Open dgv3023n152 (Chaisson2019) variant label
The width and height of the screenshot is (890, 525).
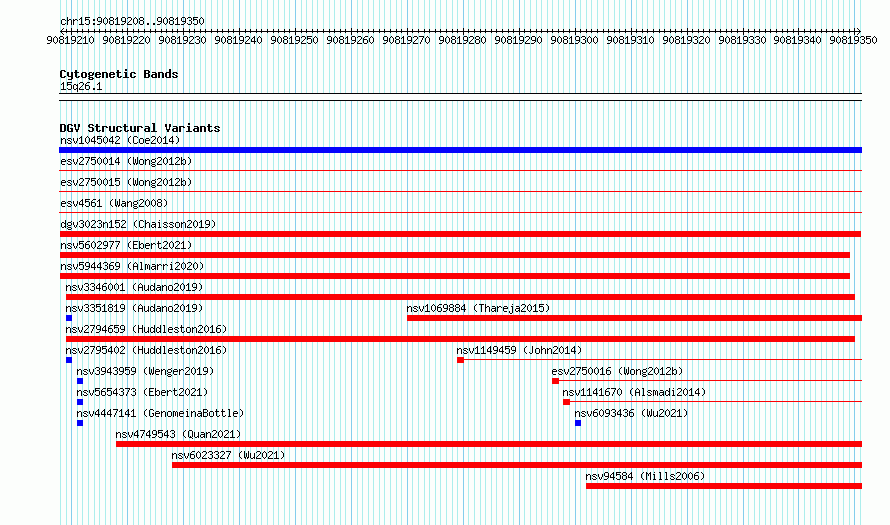(x=138, y=224)
